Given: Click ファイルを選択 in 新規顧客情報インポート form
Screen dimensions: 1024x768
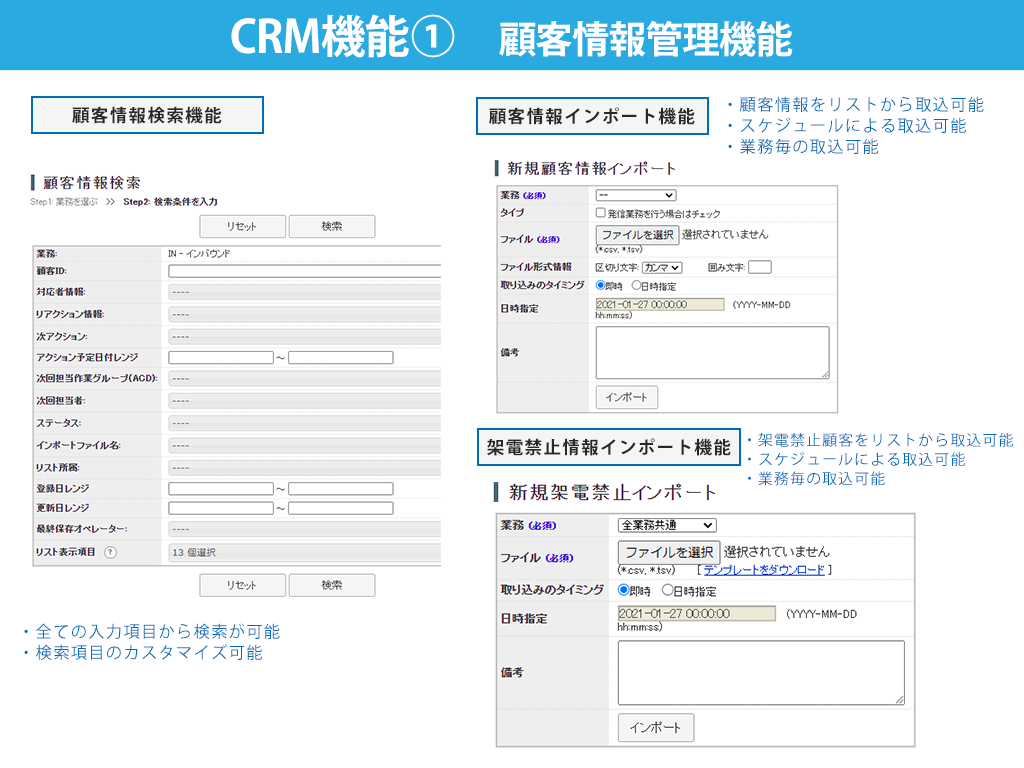Looking at the screenshot, I should click(637, 235).
